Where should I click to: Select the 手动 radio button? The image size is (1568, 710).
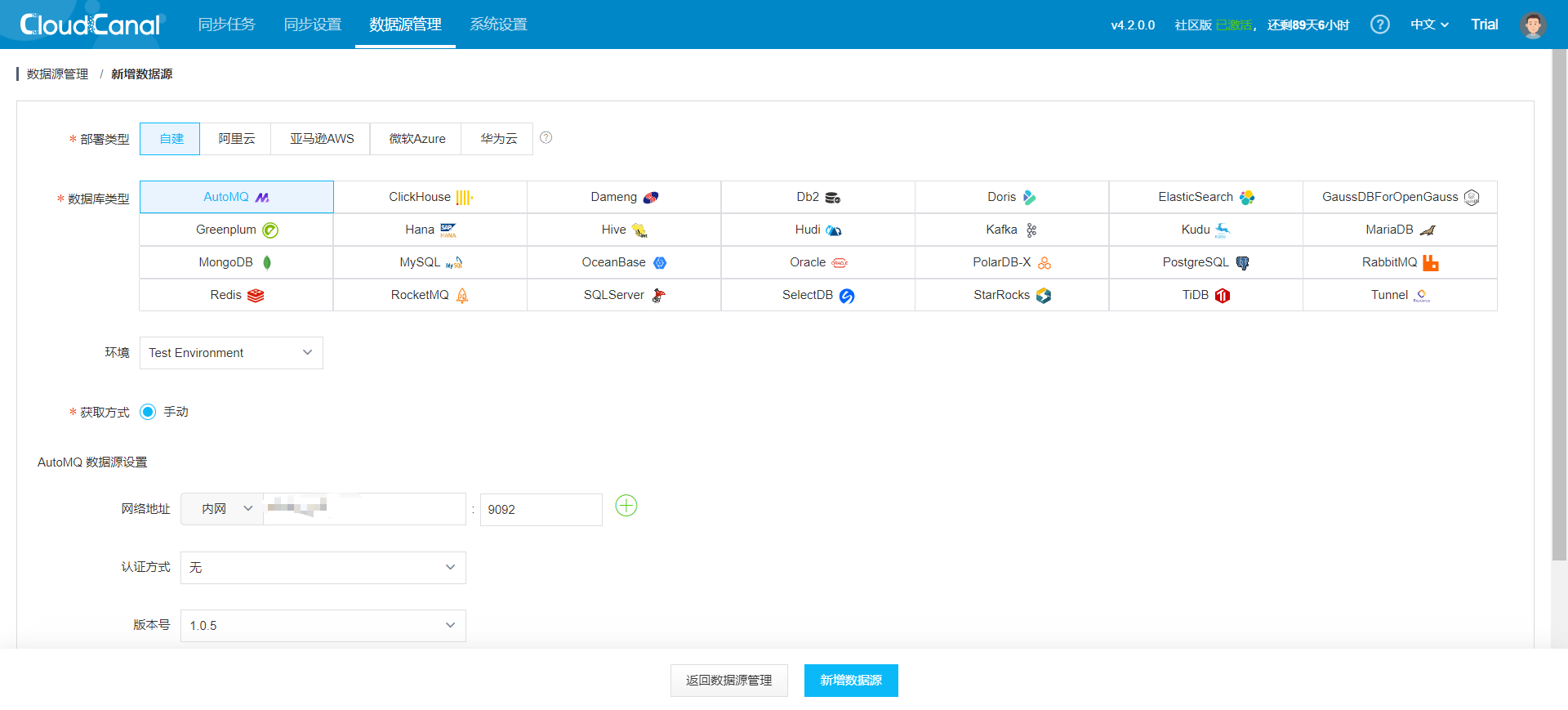[148, 412]
